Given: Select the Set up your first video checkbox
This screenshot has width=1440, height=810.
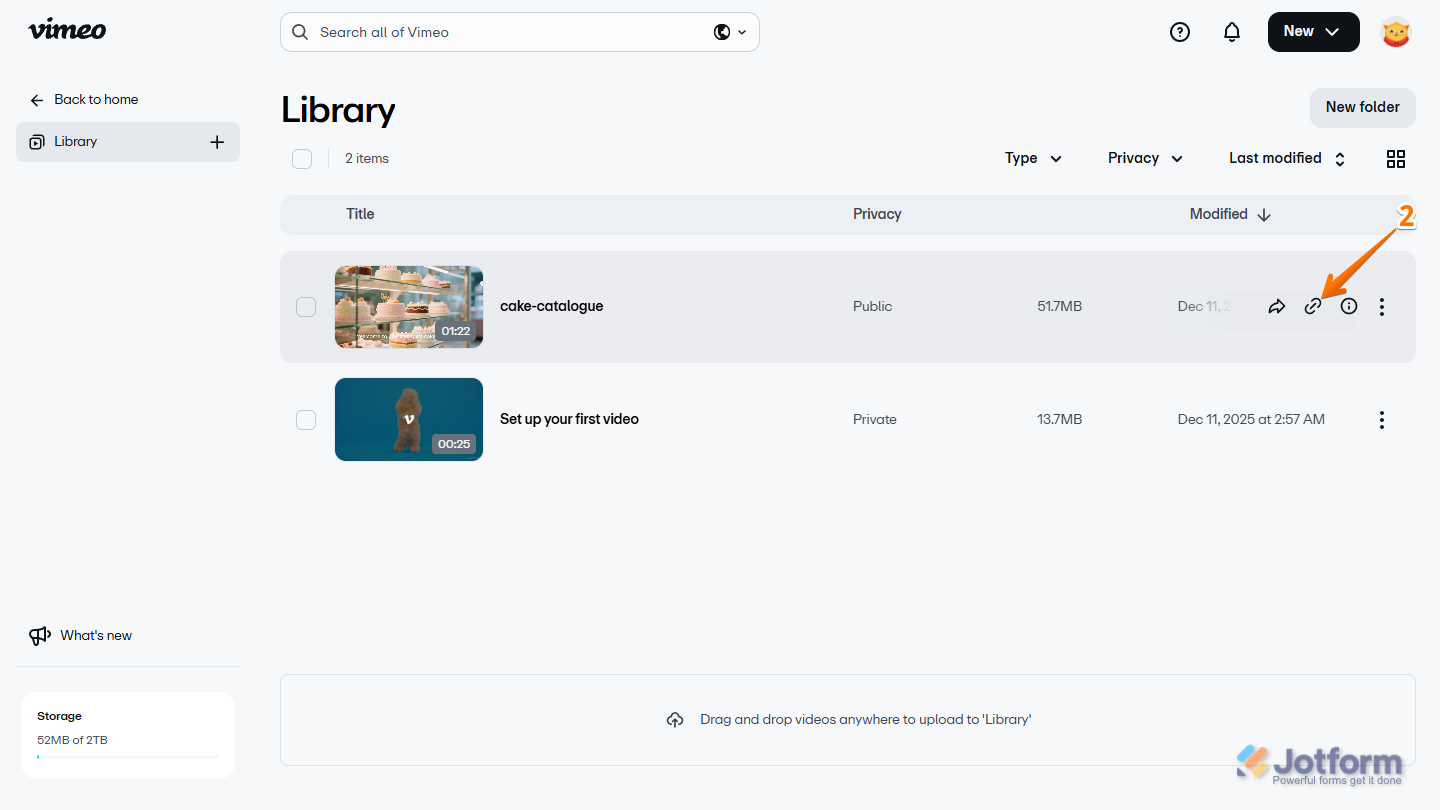Looking at the screenshot, I should (306, 419).
